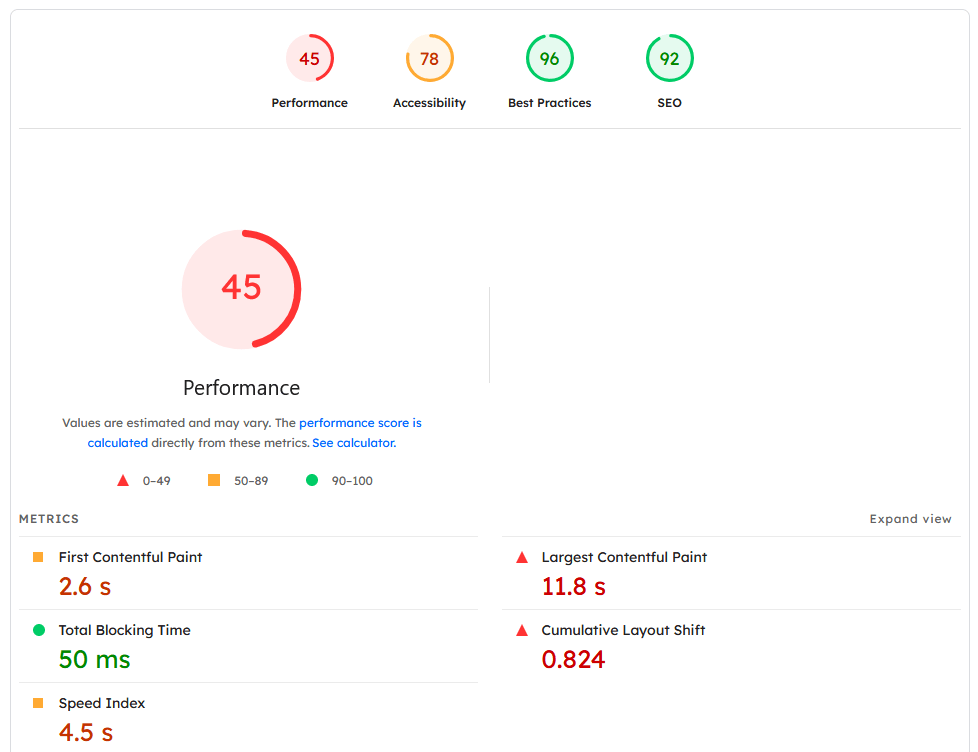The height and width of the screenshot is (752, 978).
Task: Jump to the Accessibility section label
Action: (429, 103)
